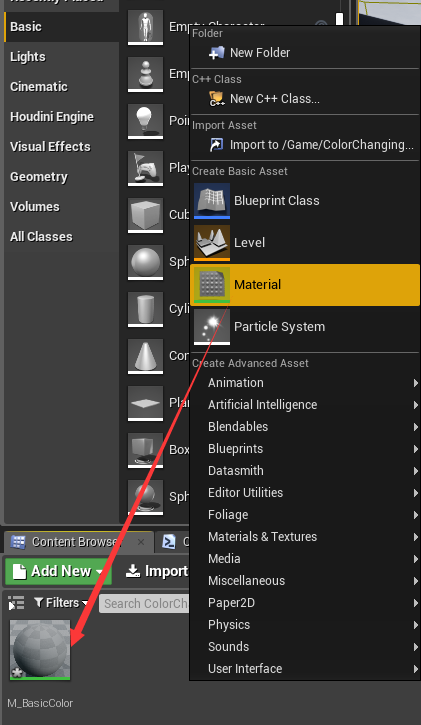Image resolution: width=421 pixels, height=725 pixels.
Task: Select the Particle System icon
Action: pos(212,327)
